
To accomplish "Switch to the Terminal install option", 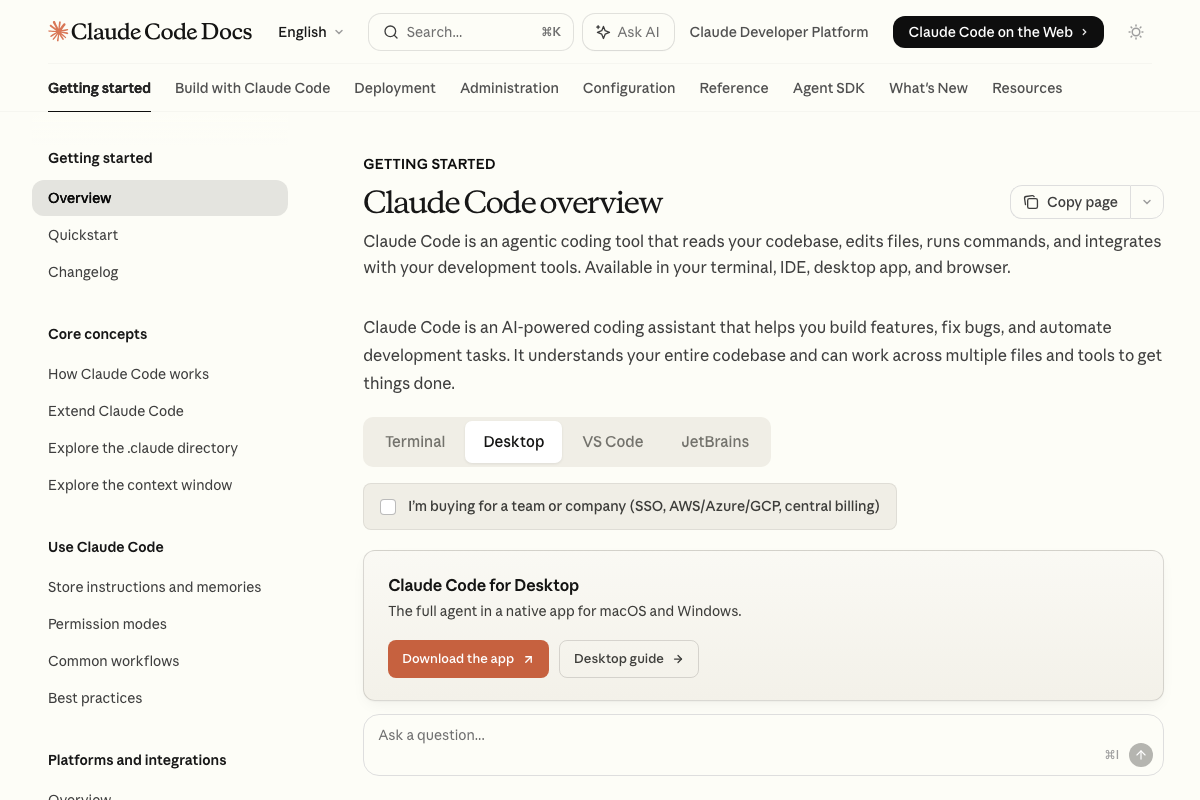I will pos(415,441).
